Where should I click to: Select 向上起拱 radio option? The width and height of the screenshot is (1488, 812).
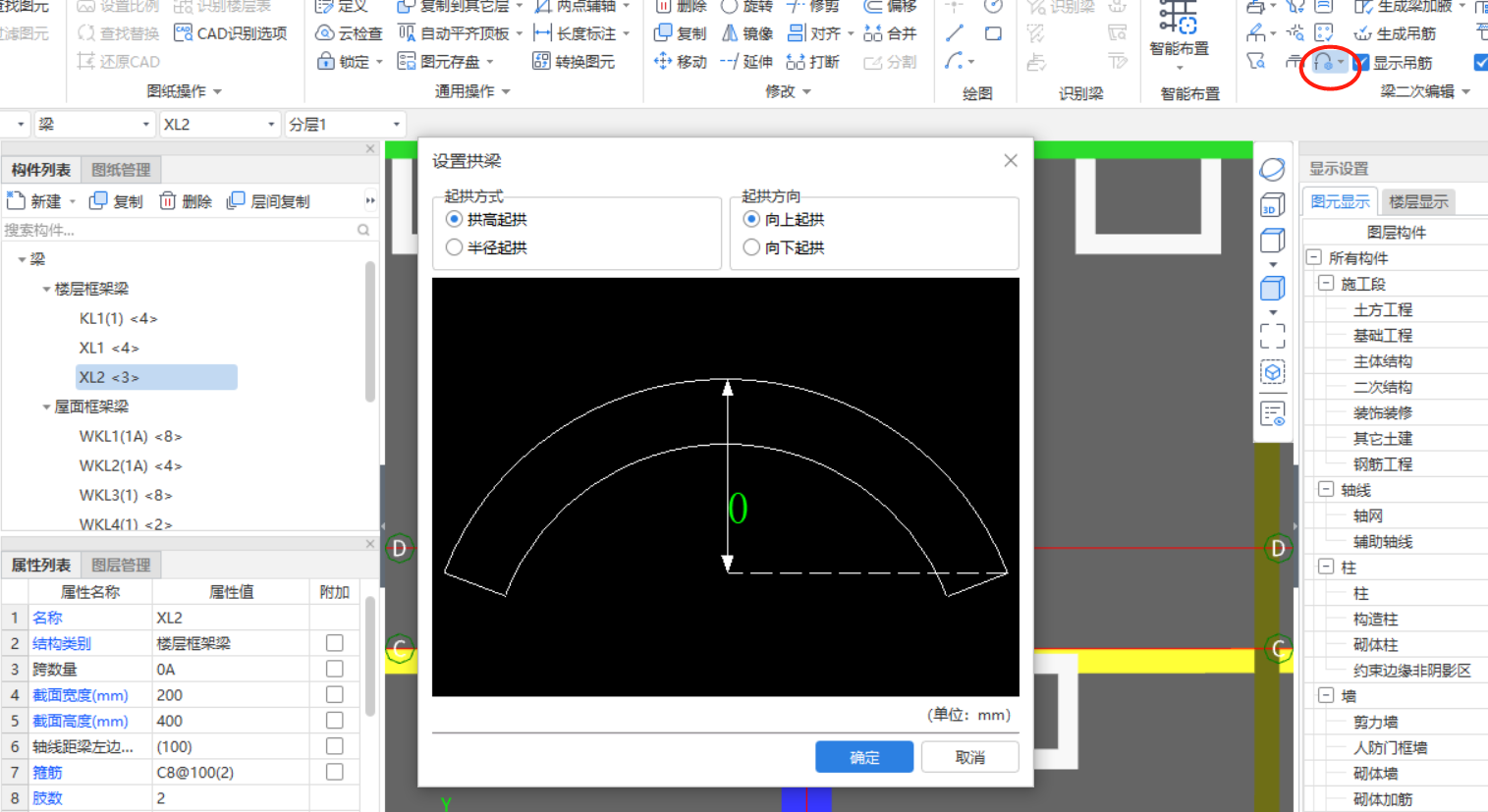point(751,219)
